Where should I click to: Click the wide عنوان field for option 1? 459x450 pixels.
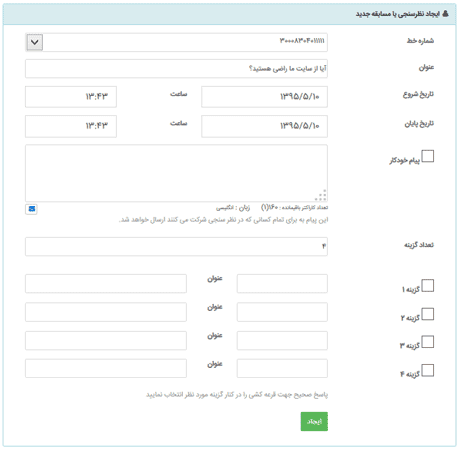[x=106, y=284]
